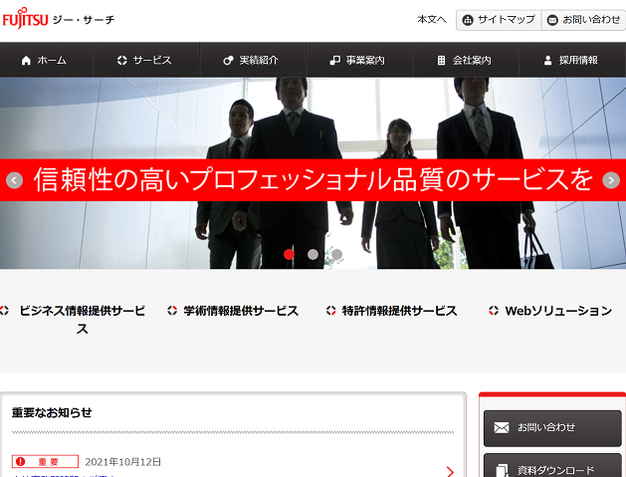Click the 重要なお知らせ heading

pos(52,412)
